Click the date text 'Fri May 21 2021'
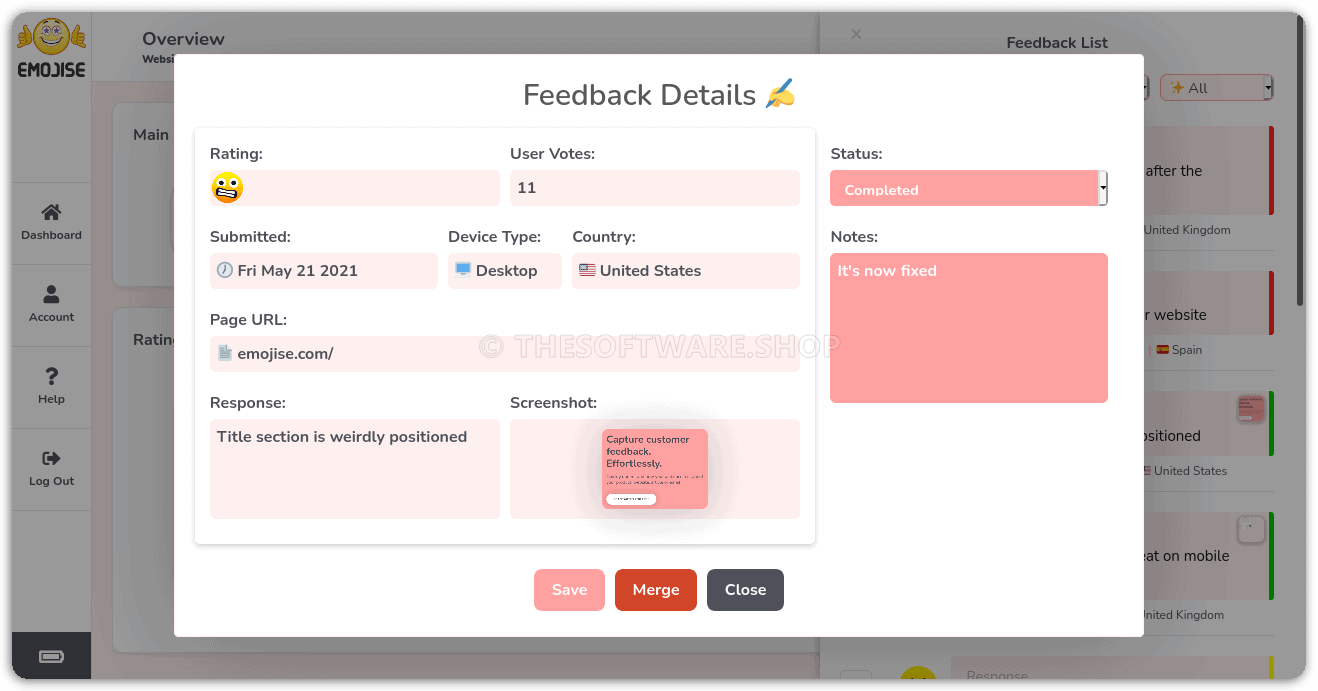The height and width of the screenshot is (691, 1318). (x=297, y=271)
